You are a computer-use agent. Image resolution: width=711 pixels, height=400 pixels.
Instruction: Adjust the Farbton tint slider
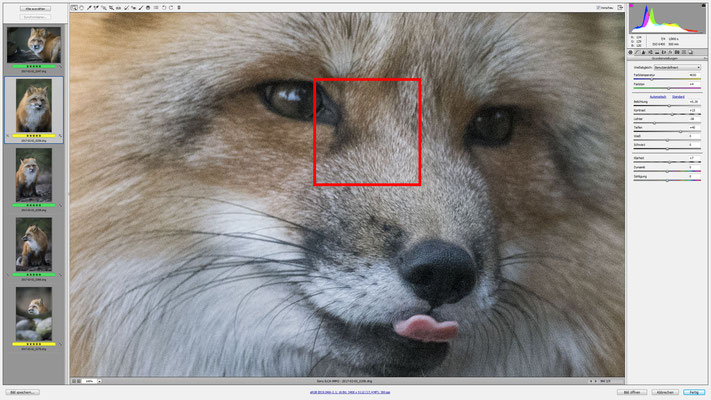pos(667,88)
